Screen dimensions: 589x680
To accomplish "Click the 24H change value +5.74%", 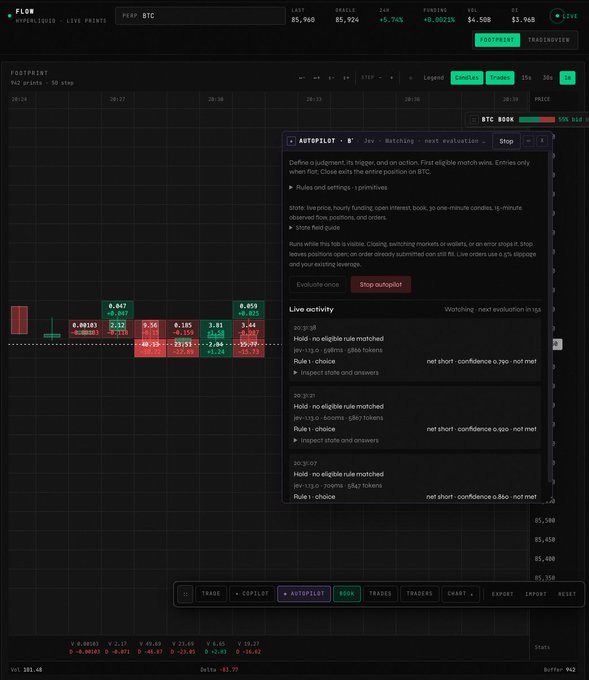I will click(391, 20).
